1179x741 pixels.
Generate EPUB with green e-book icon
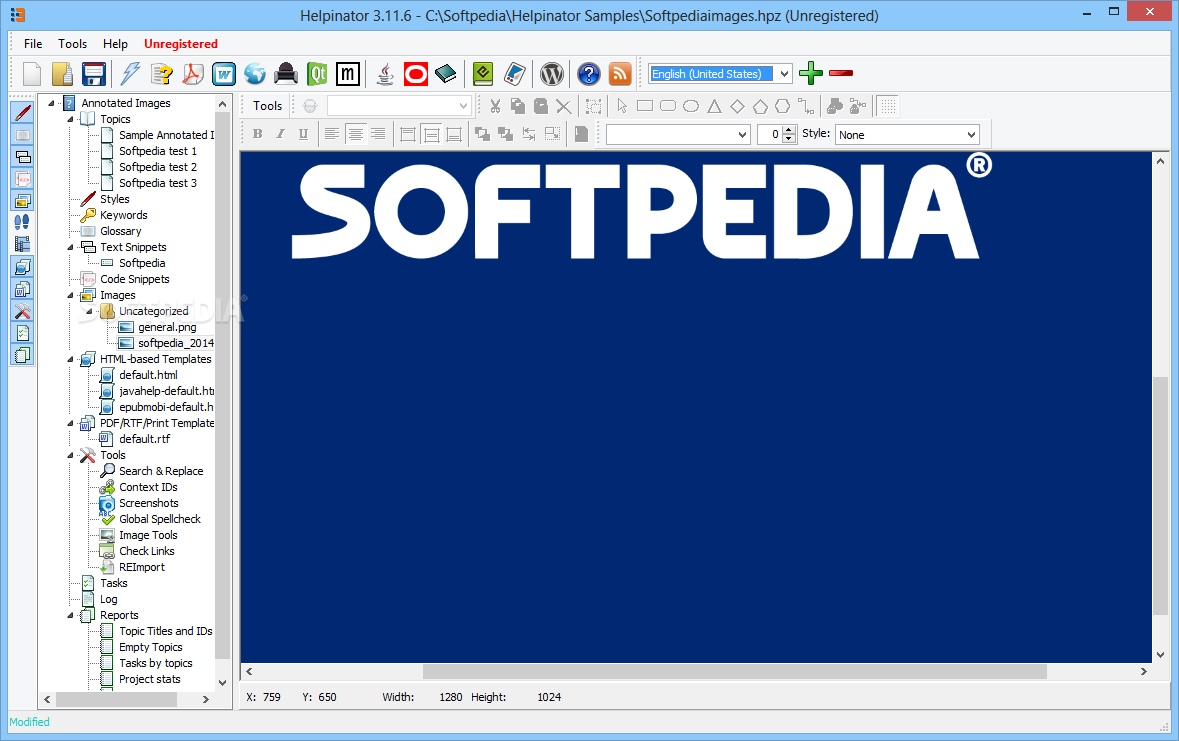483,74
